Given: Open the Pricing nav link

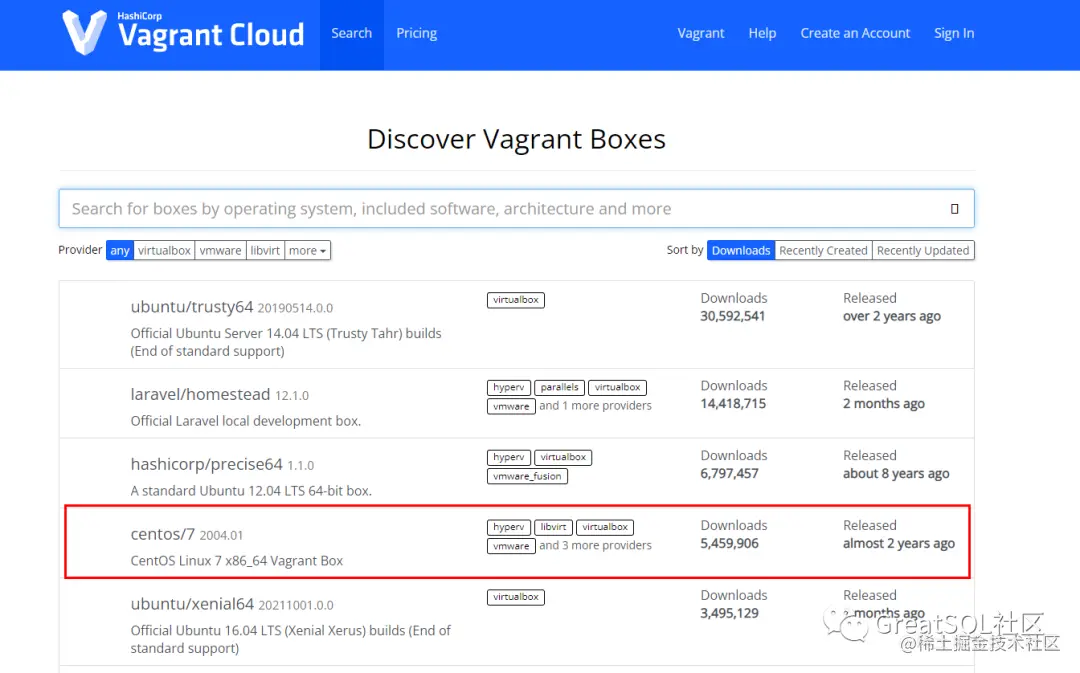Looking at the screenshot, I should 417,33.
